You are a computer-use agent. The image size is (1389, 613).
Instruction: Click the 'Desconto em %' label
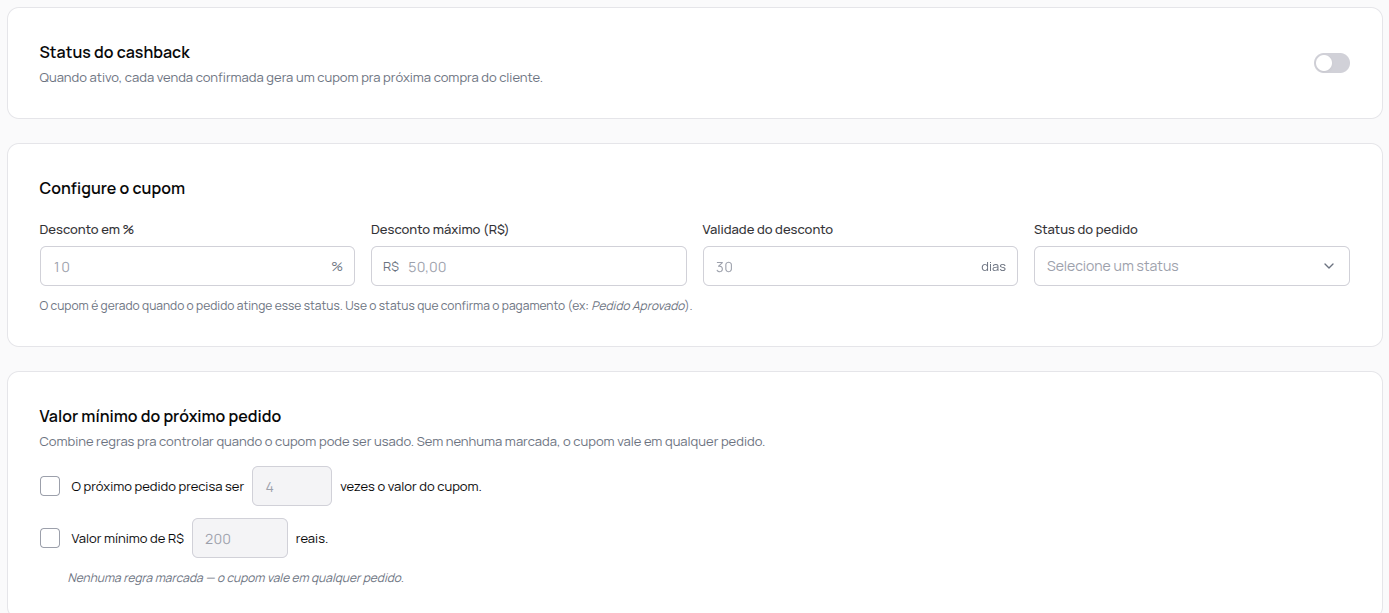87,229
